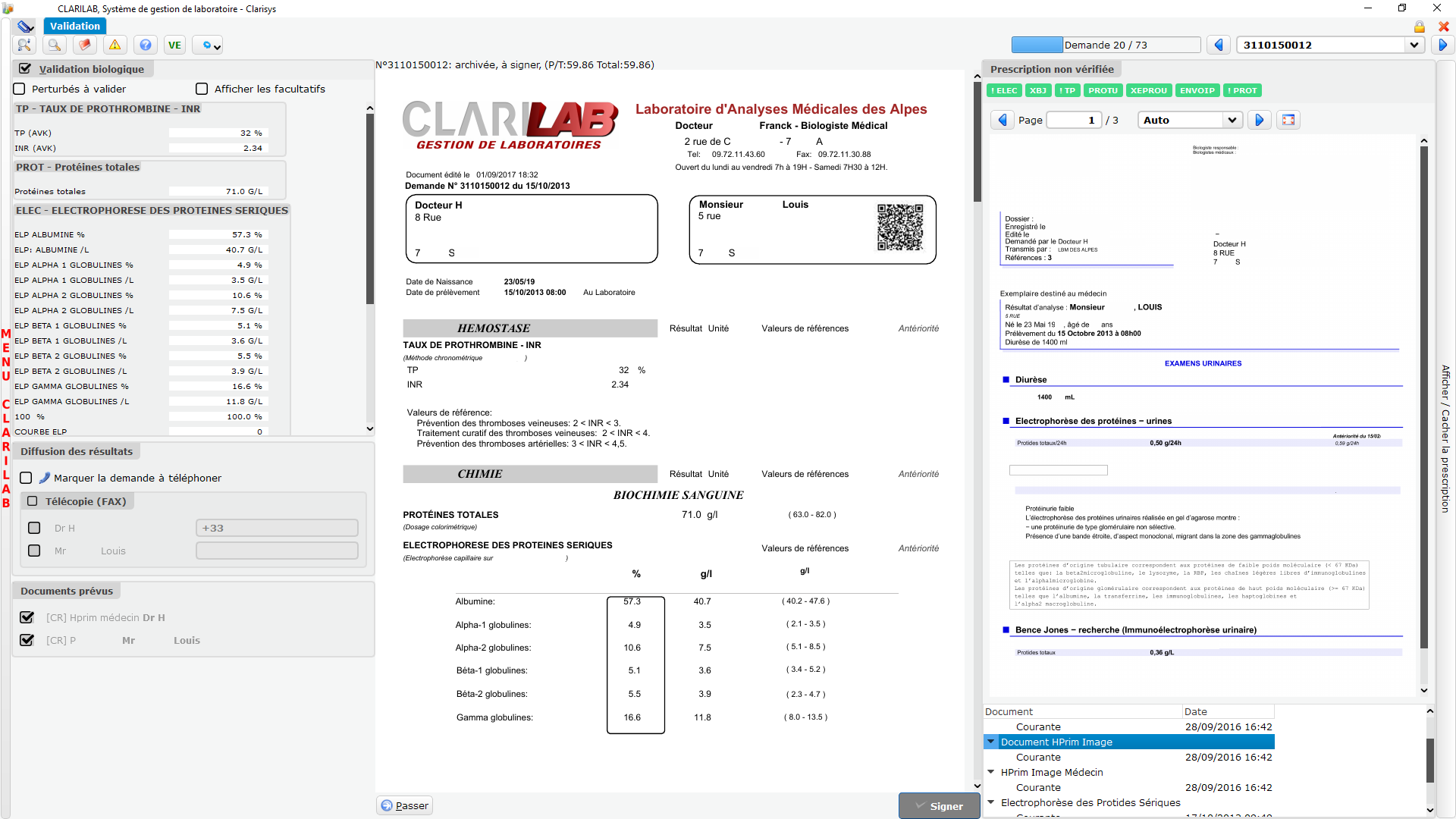Click the Signer button
Screen dimensions: 1456x819
939,806
